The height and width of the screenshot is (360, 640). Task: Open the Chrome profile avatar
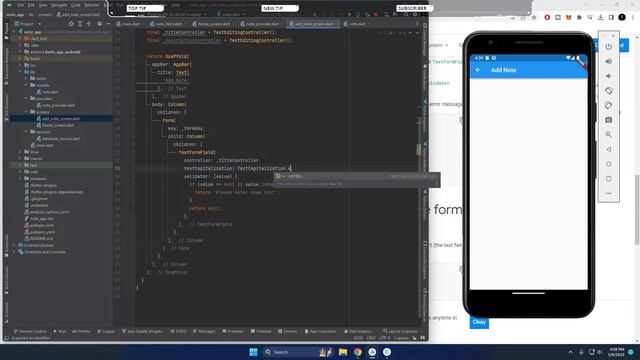point(622,17)
